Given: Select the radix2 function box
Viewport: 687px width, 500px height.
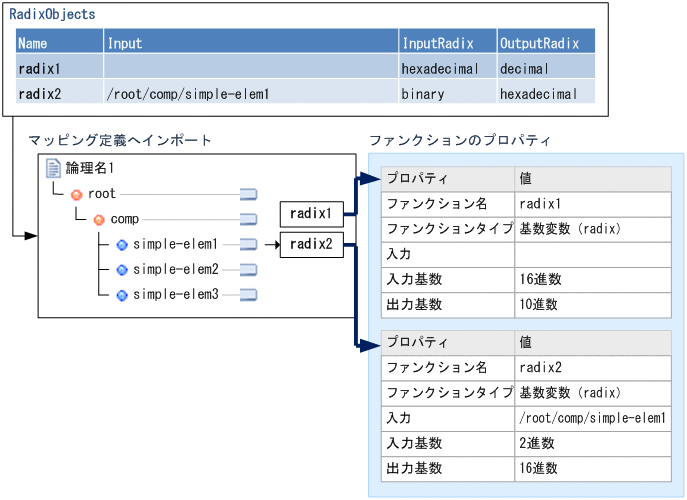Looking at the screenshot, I should [x=313, y=244].
